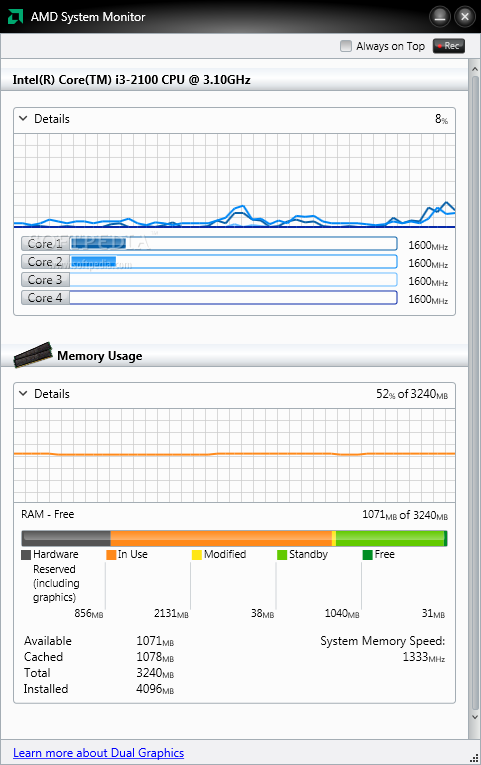Click the Available 1071MB value
Screen dimensions: 481x765
[x=155, y=641]
